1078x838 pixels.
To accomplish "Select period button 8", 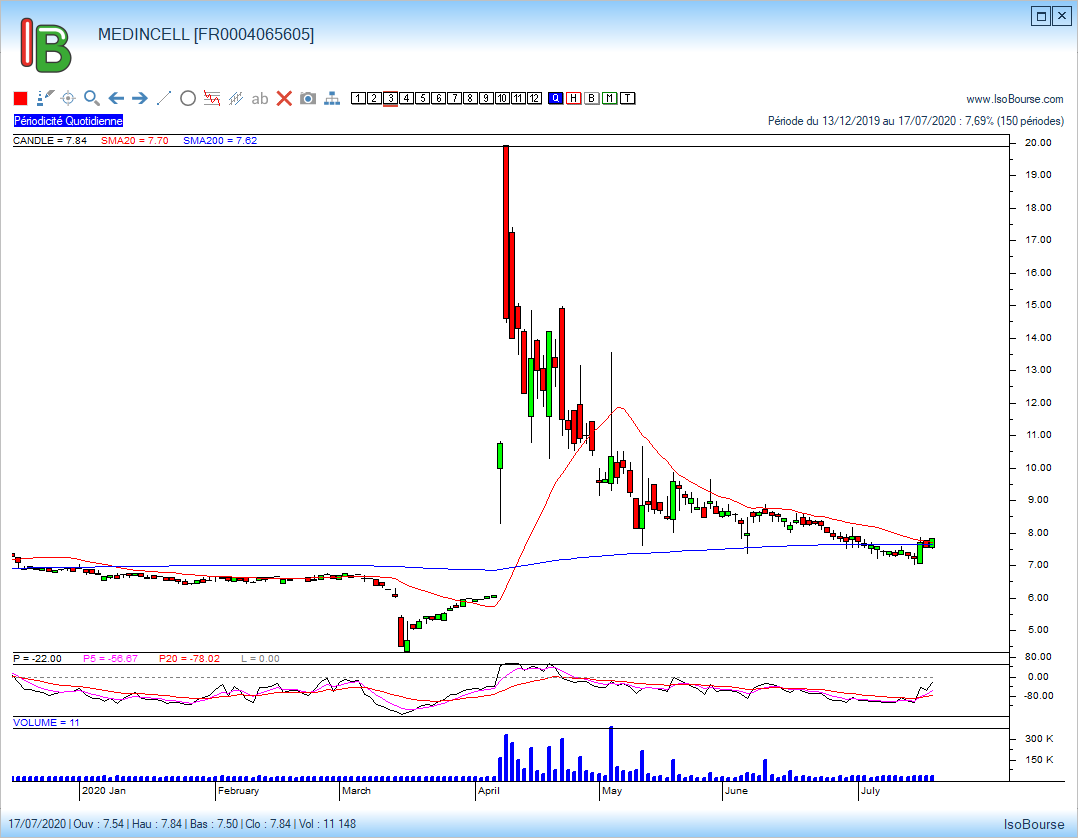I will (x=470, y=98).
